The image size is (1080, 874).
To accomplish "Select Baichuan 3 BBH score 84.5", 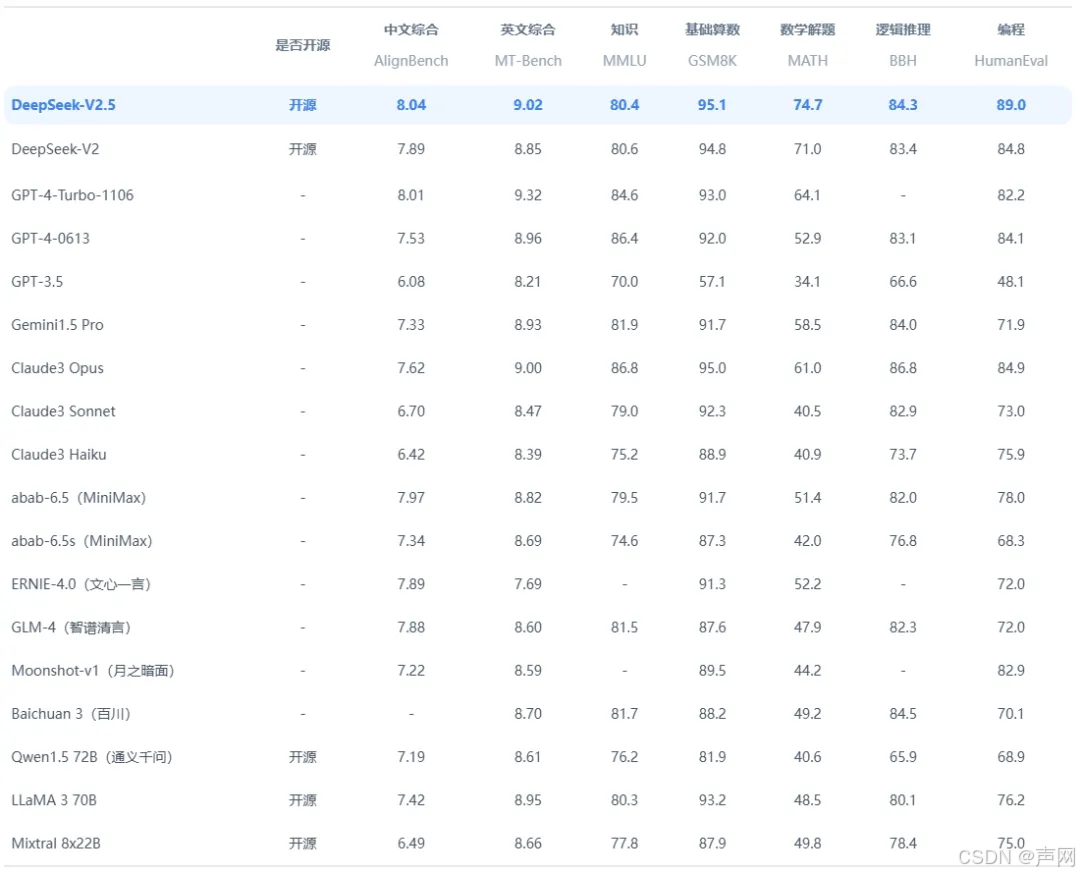I will [903, 714].
